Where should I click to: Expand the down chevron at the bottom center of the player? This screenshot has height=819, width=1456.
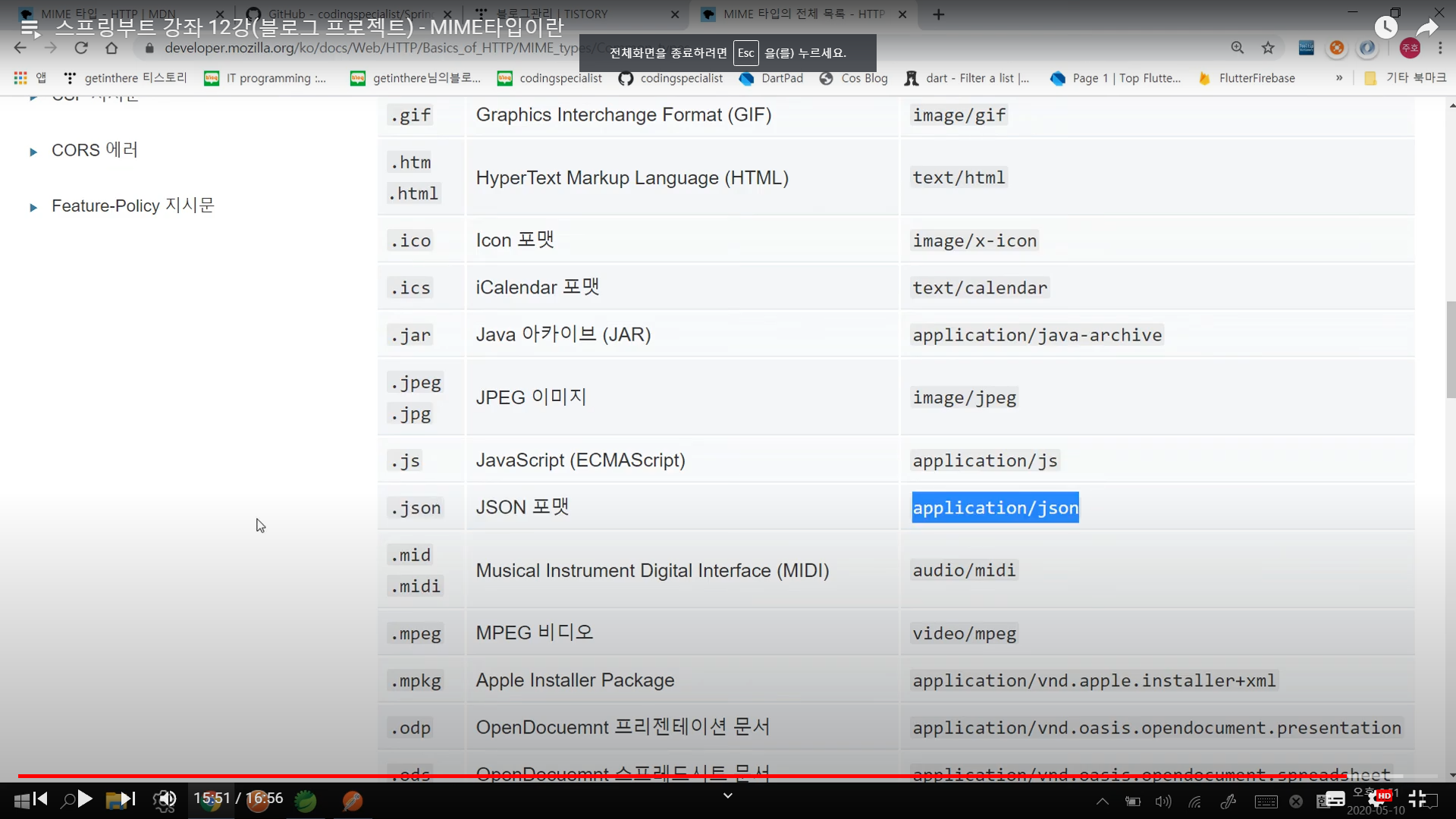(728, 795)
